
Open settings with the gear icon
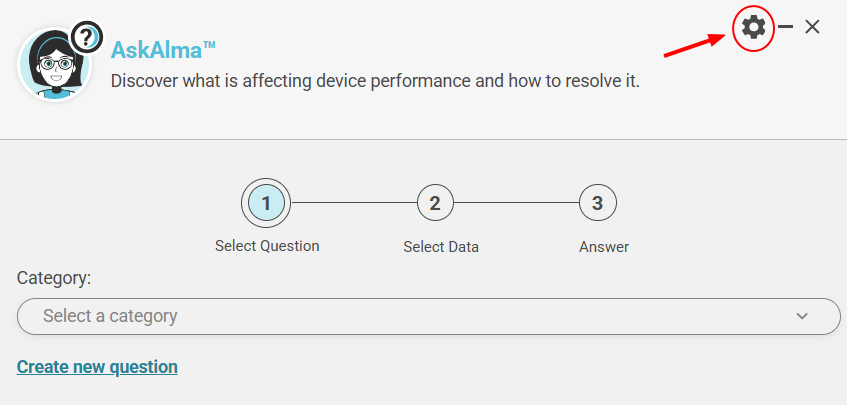click(753, 28)
